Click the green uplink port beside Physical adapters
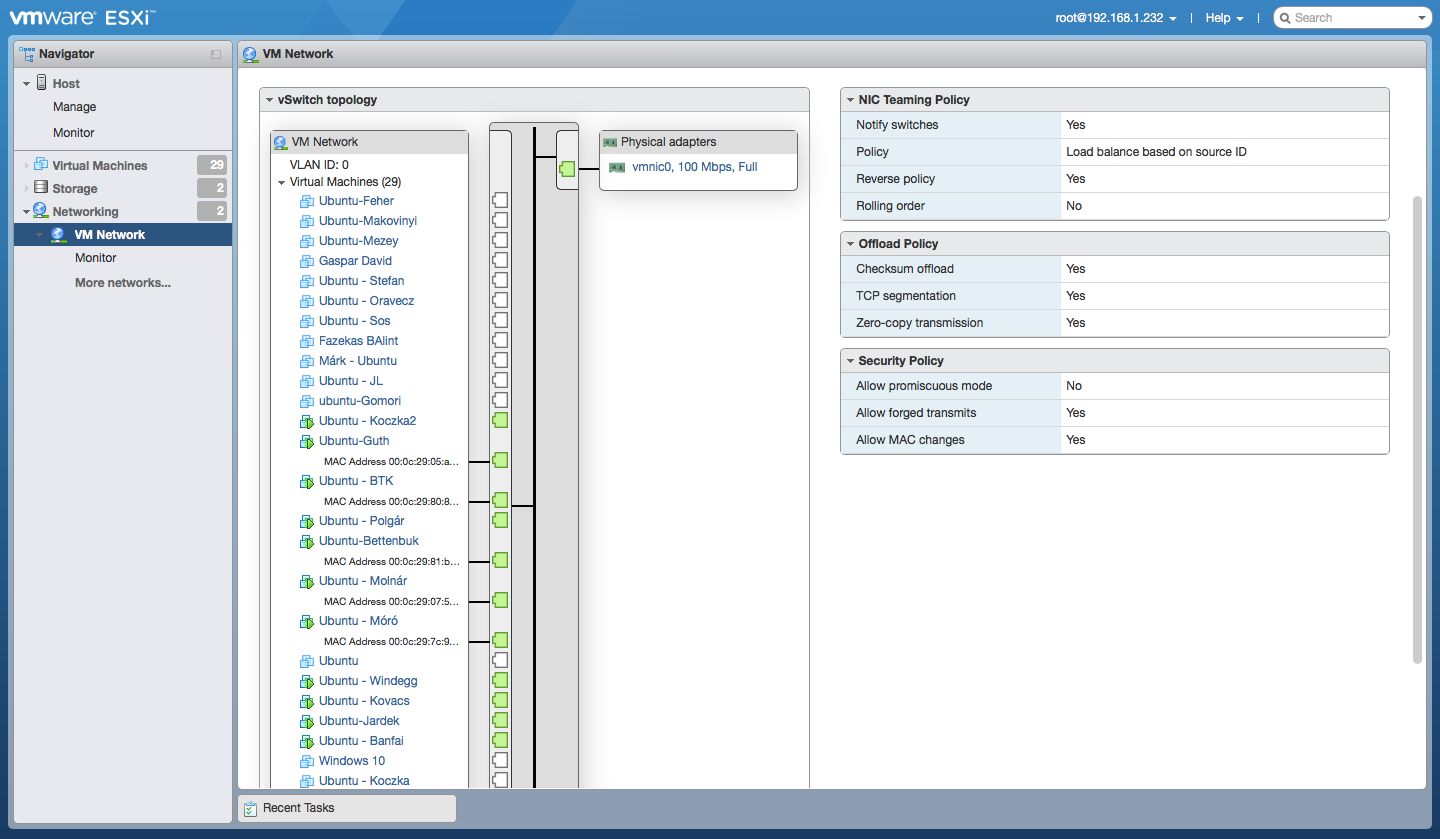Screen dimensions: 1440x839 [567, 169]
